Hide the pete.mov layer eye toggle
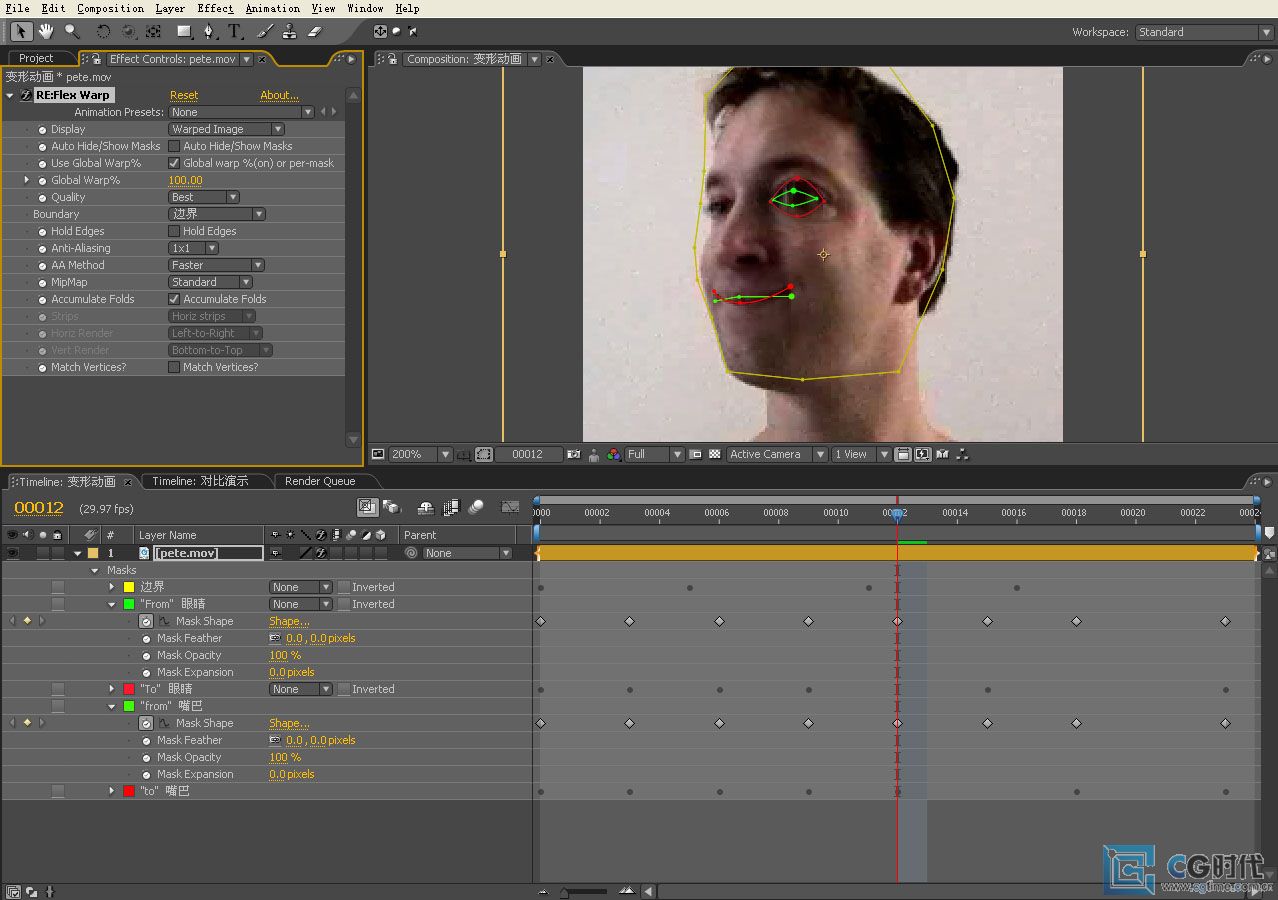The image size is (1278, 900). [x=12, y=553]
